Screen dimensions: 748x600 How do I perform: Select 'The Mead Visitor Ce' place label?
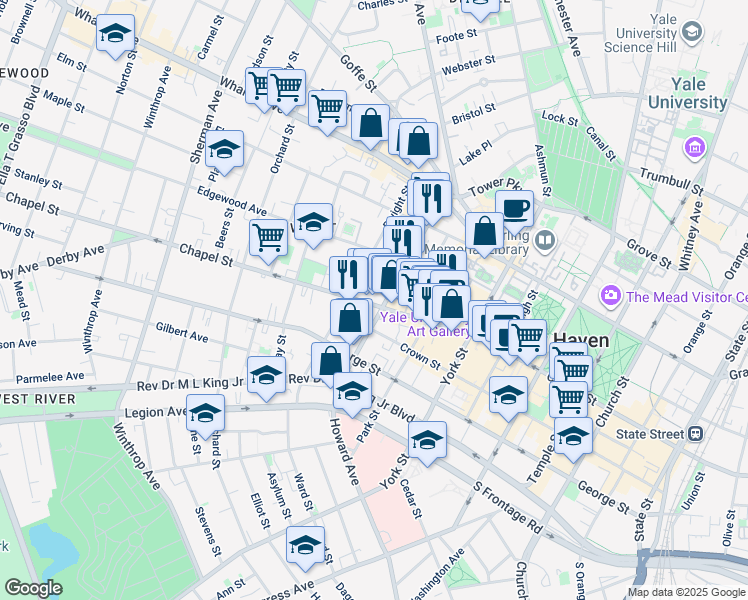click(687, 297)
